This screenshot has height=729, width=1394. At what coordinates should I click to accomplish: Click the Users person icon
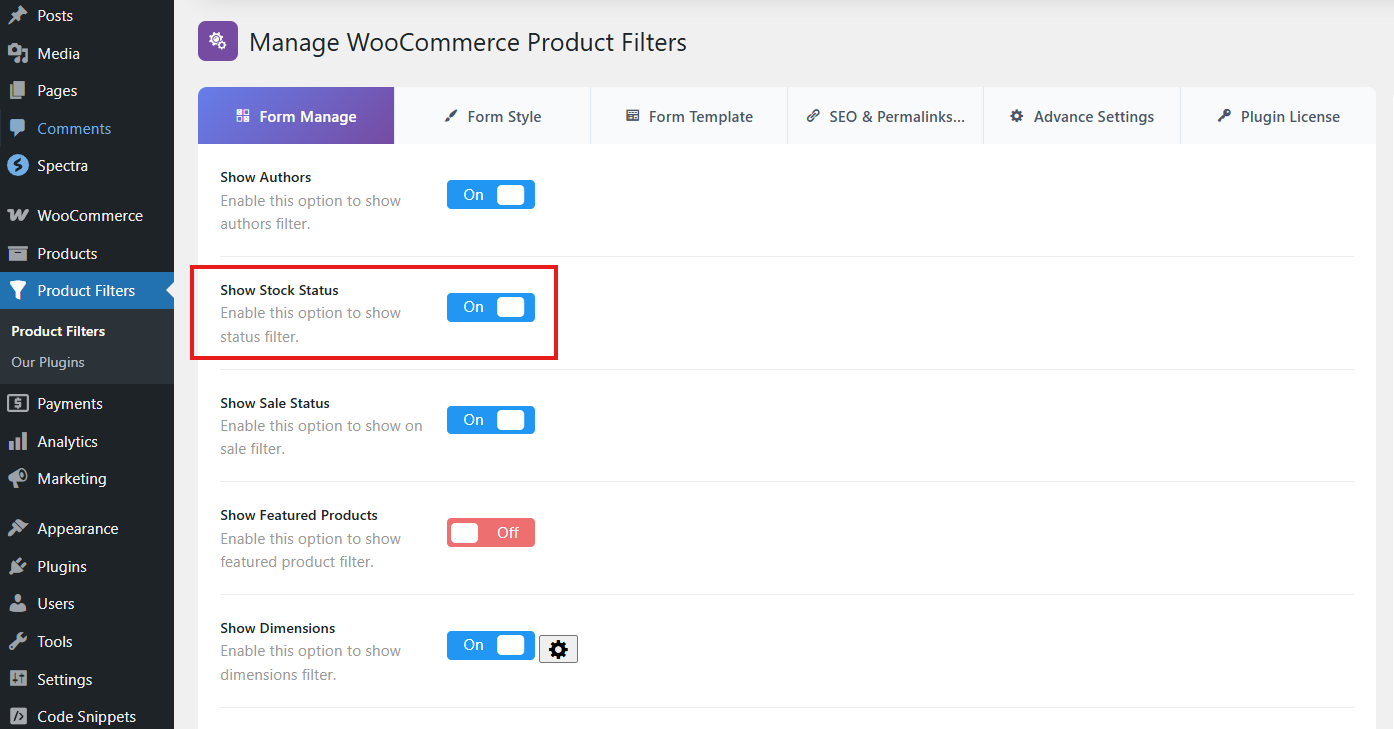click(17, 604)
